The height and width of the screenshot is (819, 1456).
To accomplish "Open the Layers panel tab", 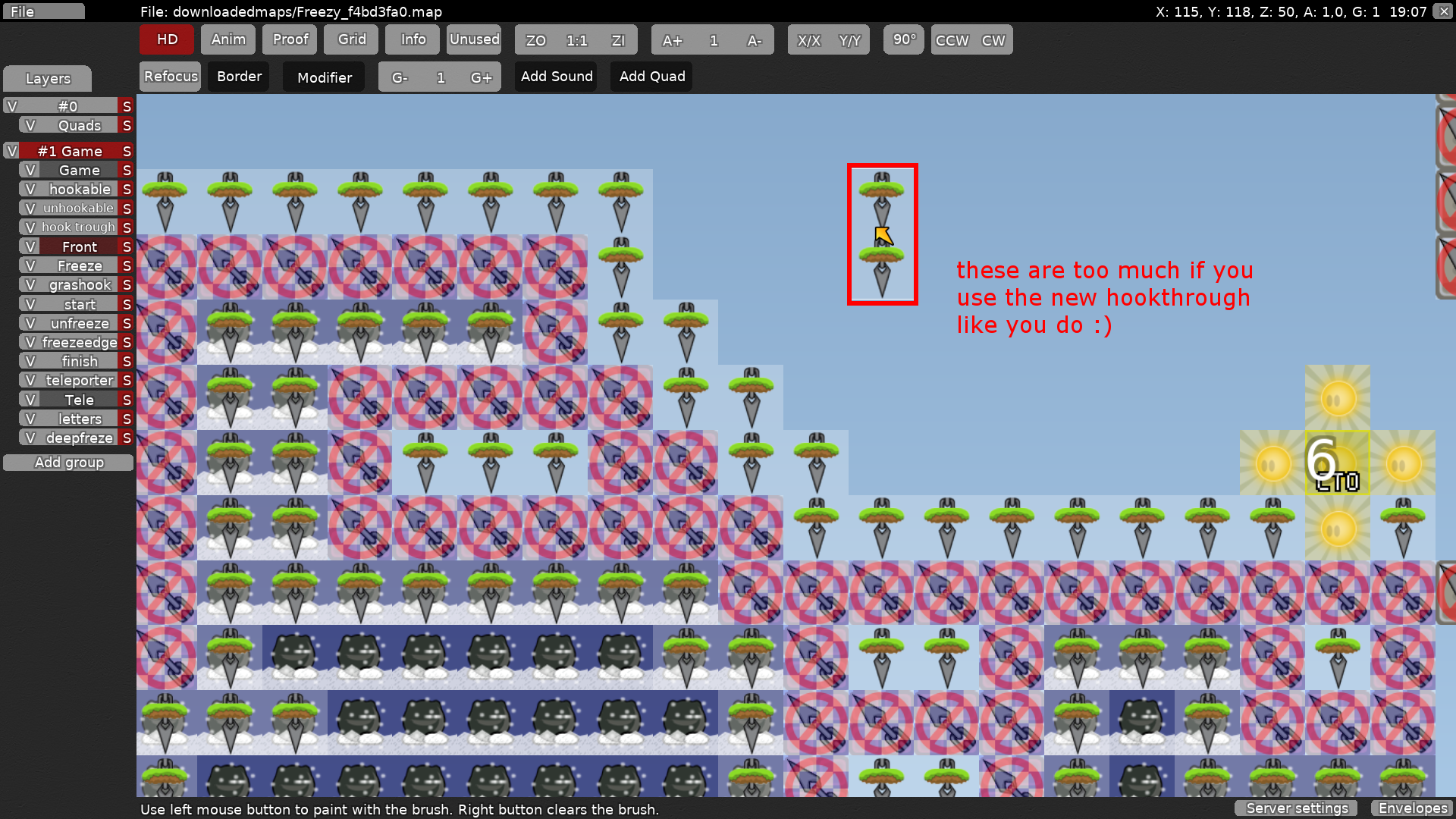I will click(x=48, y=78).
